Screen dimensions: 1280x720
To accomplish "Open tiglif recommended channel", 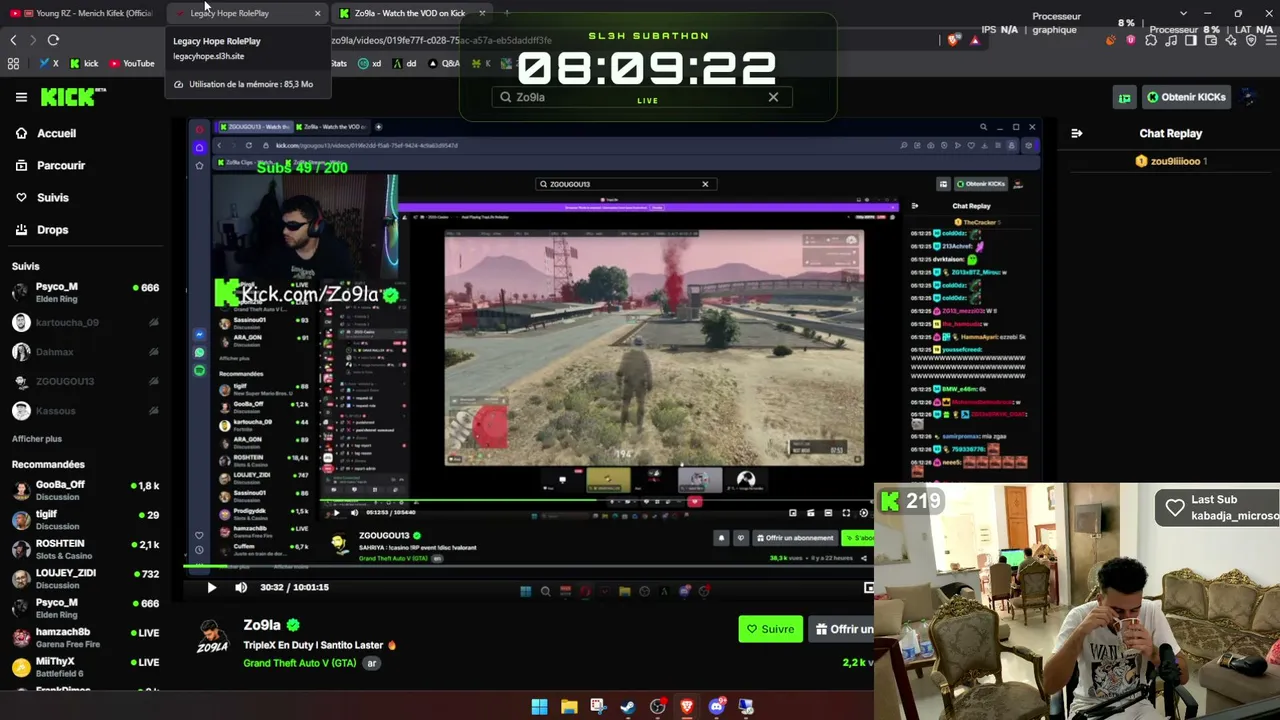I will (x=85, y=520).
